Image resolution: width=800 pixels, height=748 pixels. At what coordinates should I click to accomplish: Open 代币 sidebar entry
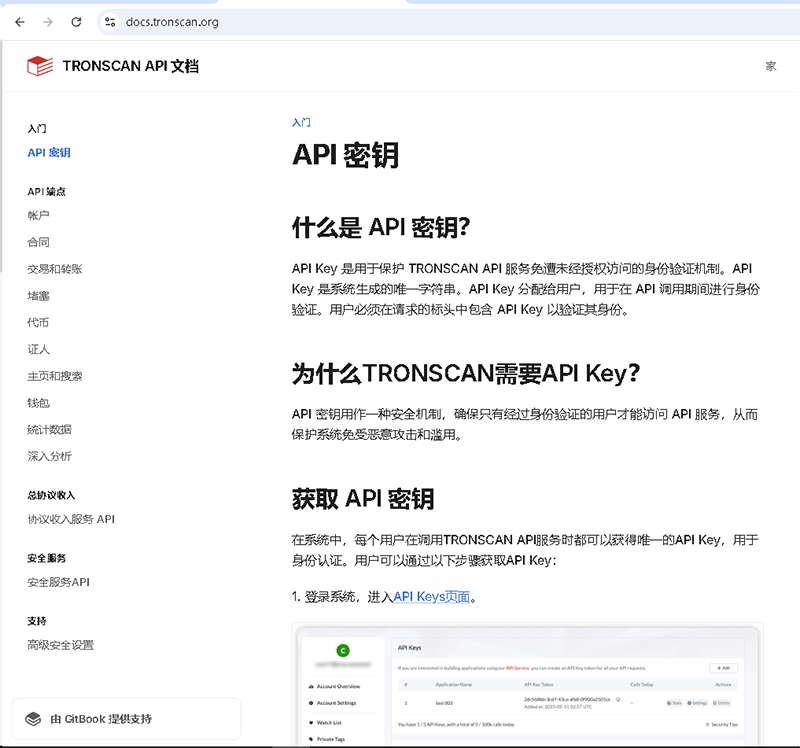click(39, 323)
